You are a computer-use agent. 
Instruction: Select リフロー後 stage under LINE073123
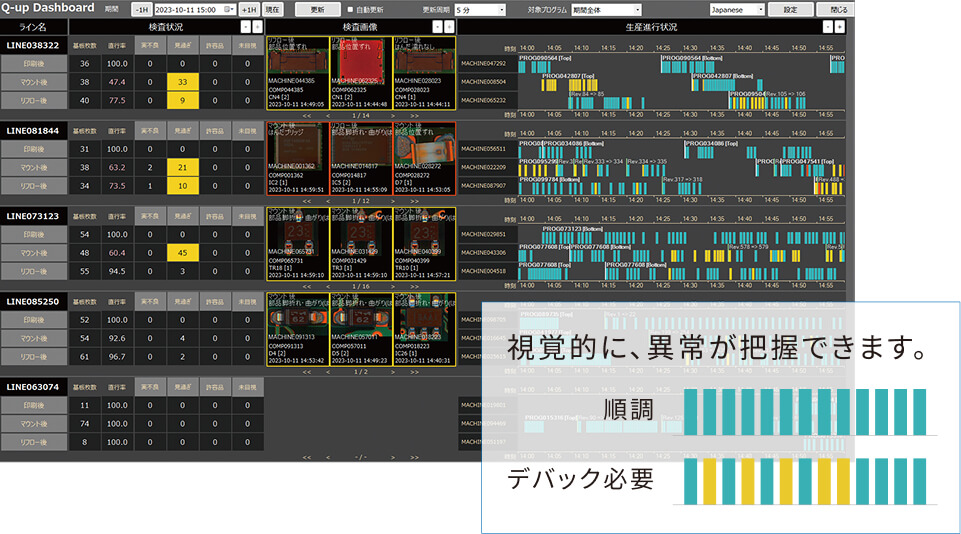coord(34,272)
